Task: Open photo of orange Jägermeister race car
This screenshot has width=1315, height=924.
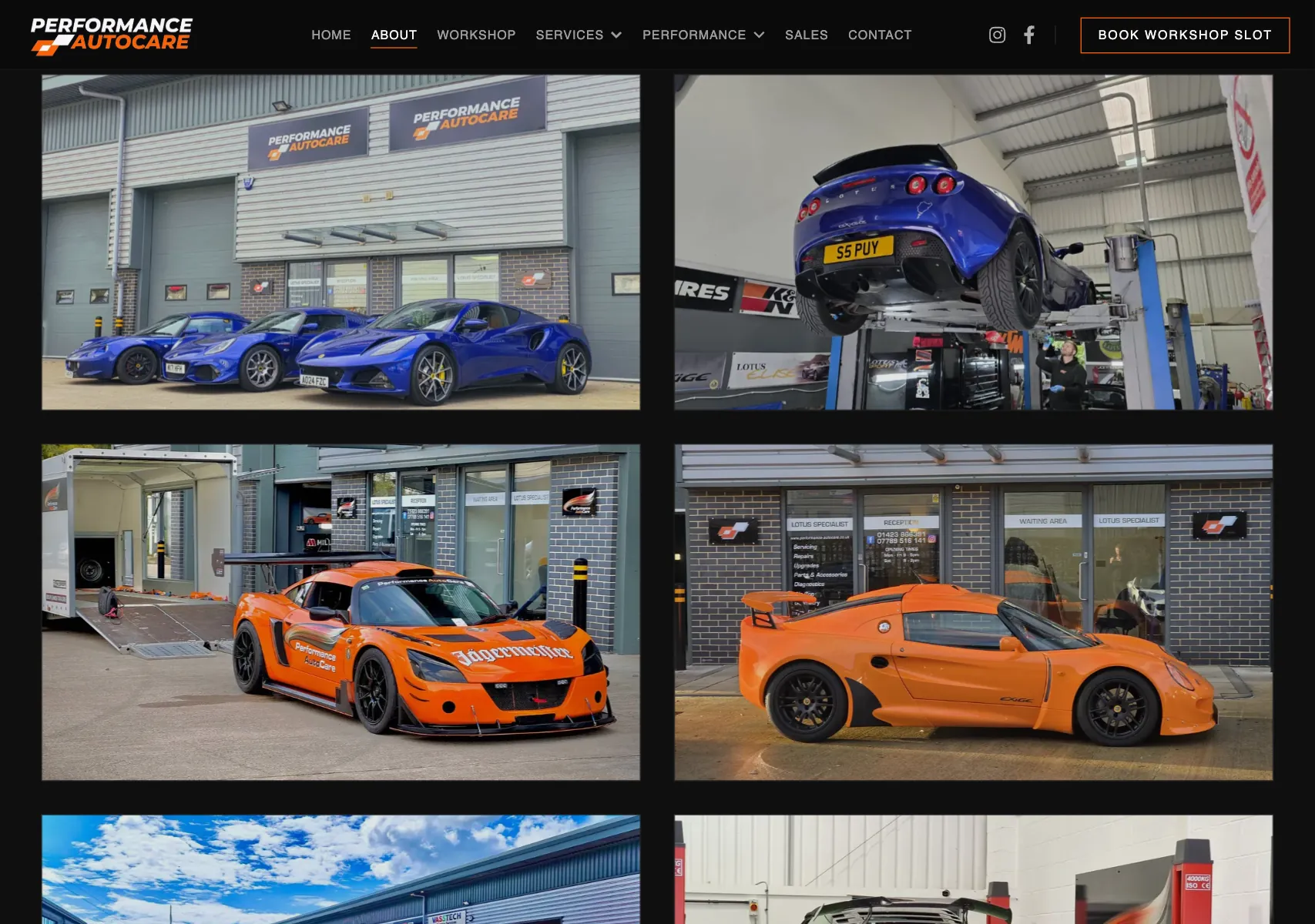Action: 340,612
